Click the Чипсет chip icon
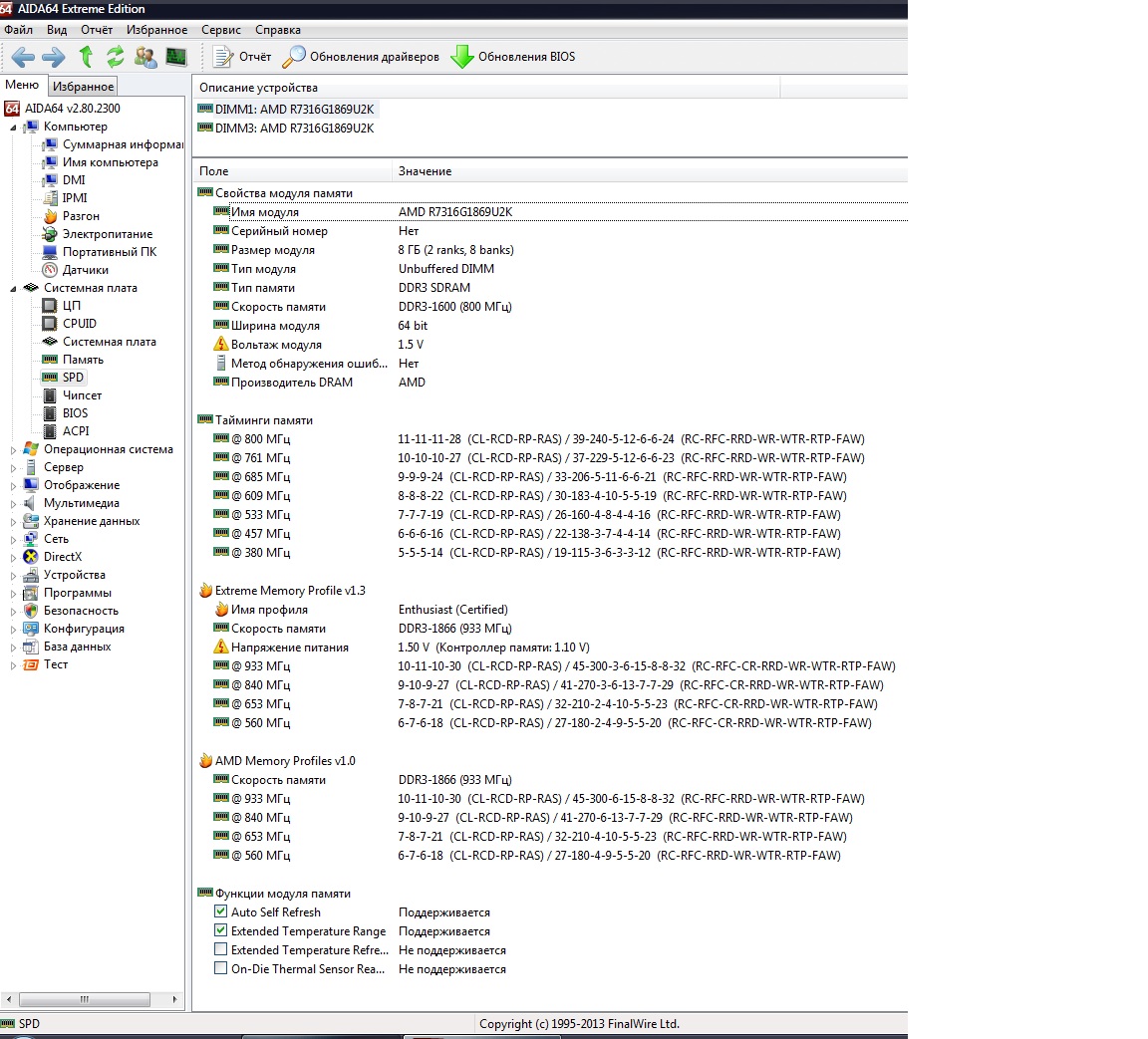The height and width of the screenshot is (1039, 1148). pos(50,395)
